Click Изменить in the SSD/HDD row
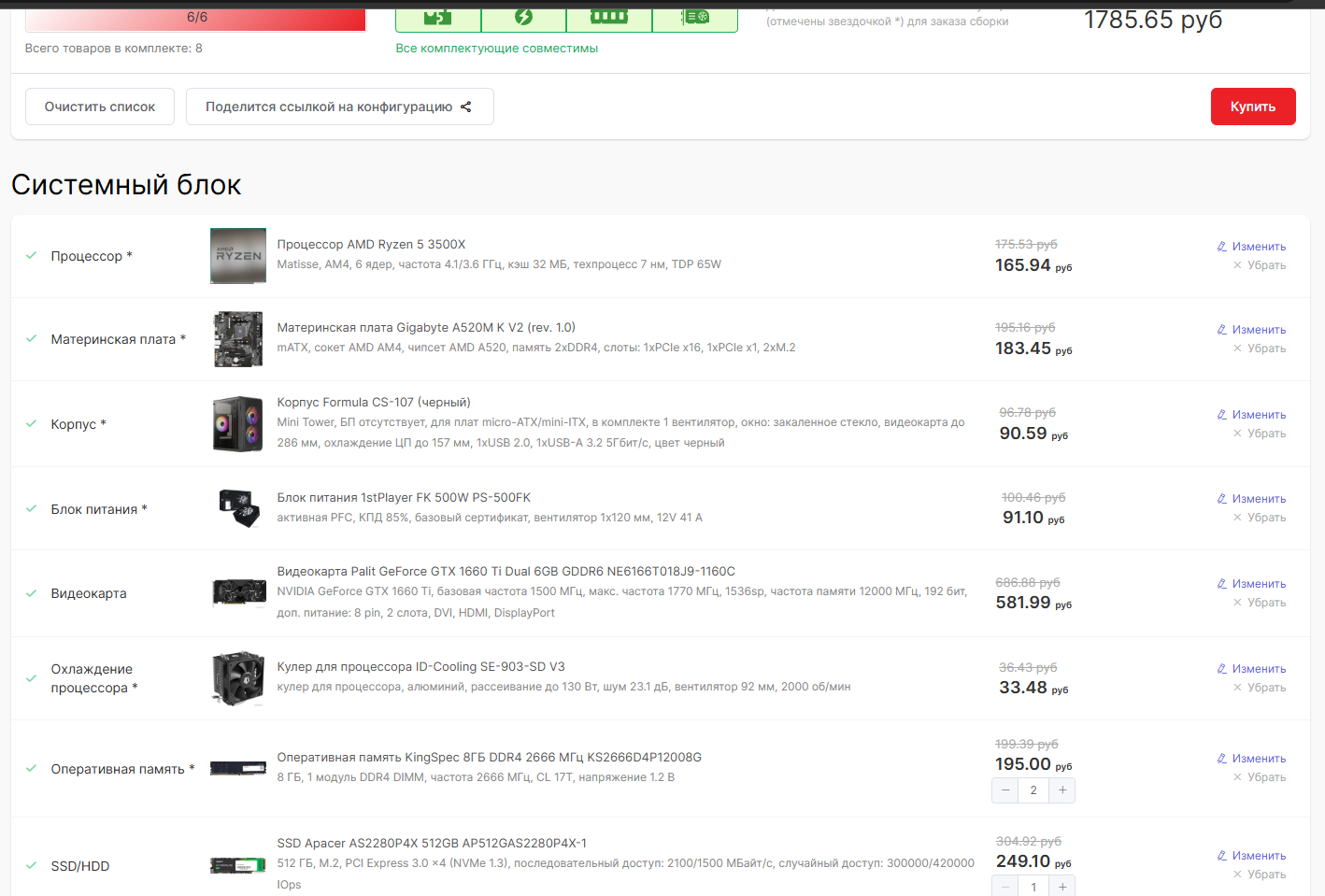Image resolution: width=1325 pixels, height=896 pixels. pos(1251,856)
